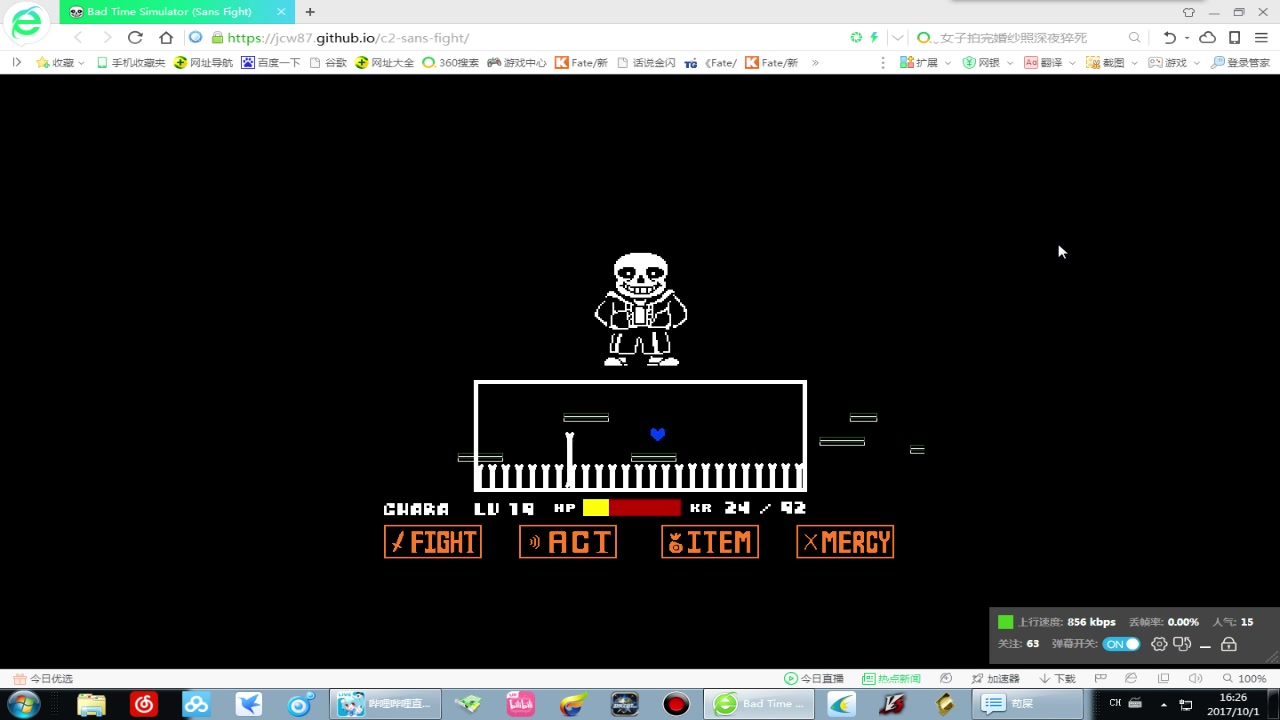The height and width of the screenshot is (720, 1280).
Task: Open the blue bird taskbar app
Action: [x=249, y=704]
